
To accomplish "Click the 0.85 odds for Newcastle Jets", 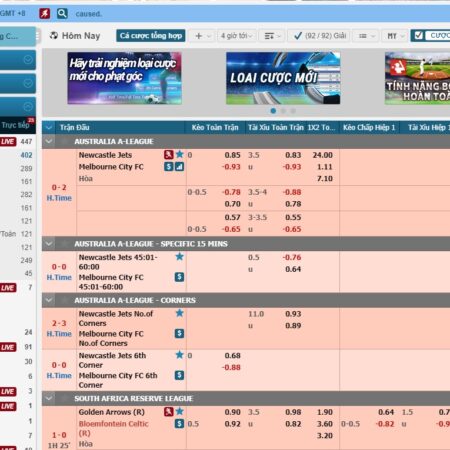I will point(232,155).
